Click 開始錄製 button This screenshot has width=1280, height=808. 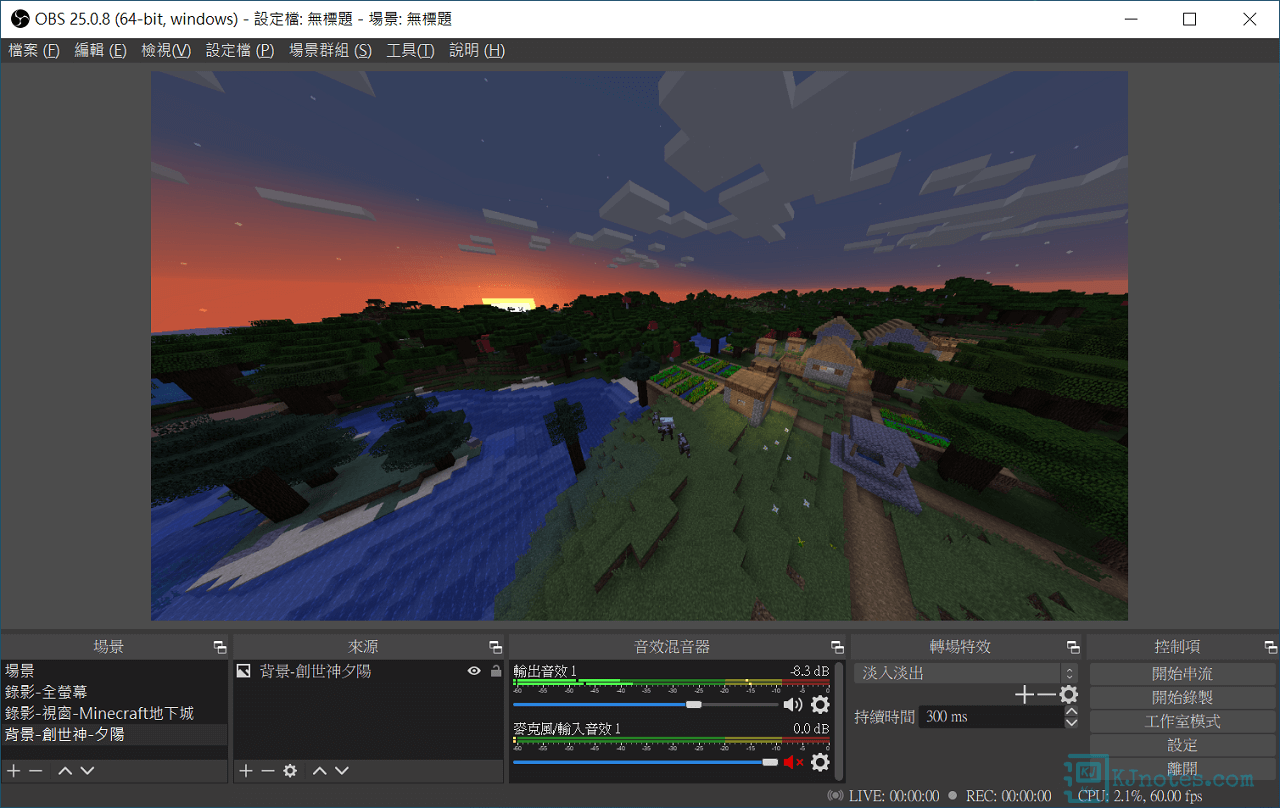tap(1182, 698)
